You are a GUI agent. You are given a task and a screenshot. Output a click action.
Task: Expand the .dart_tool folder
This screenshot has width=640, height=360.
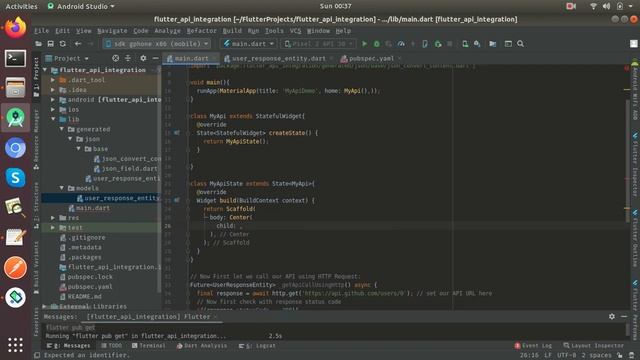53,80
